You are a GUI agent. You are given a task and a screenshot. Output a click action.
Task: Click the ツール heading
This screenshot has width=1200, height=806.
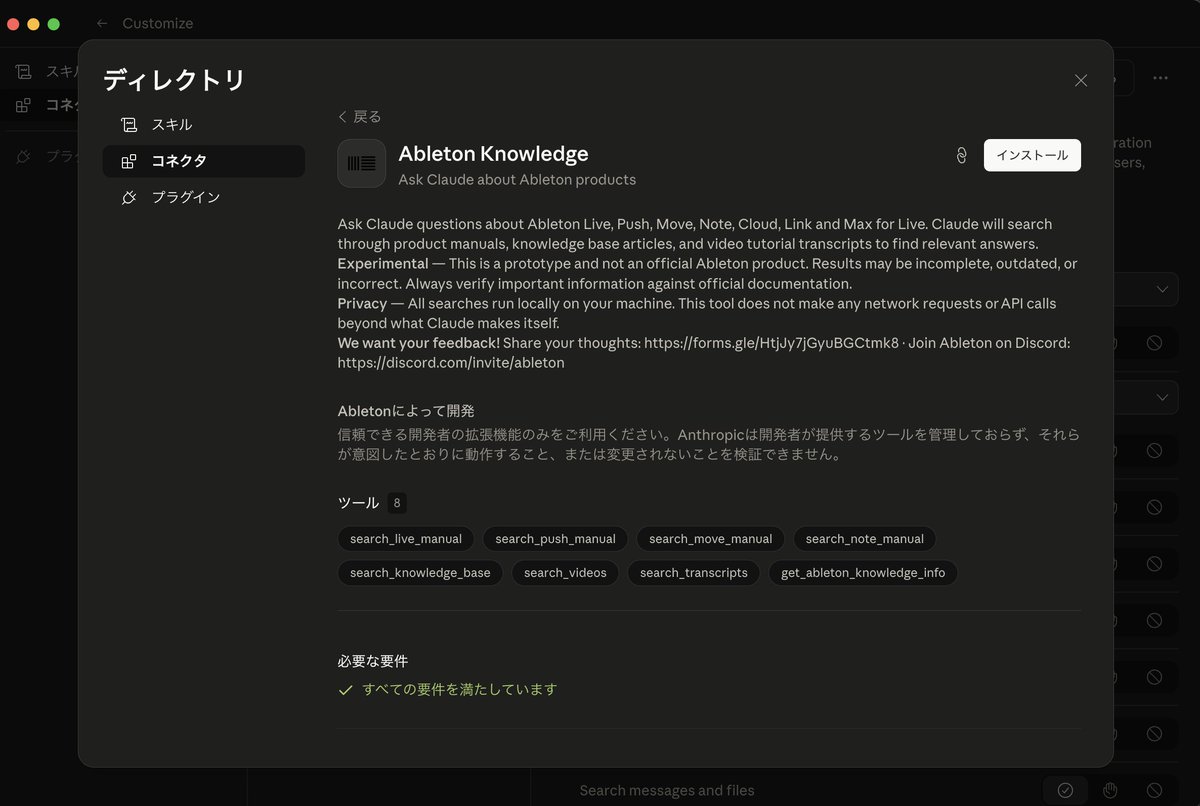[358, 503]
